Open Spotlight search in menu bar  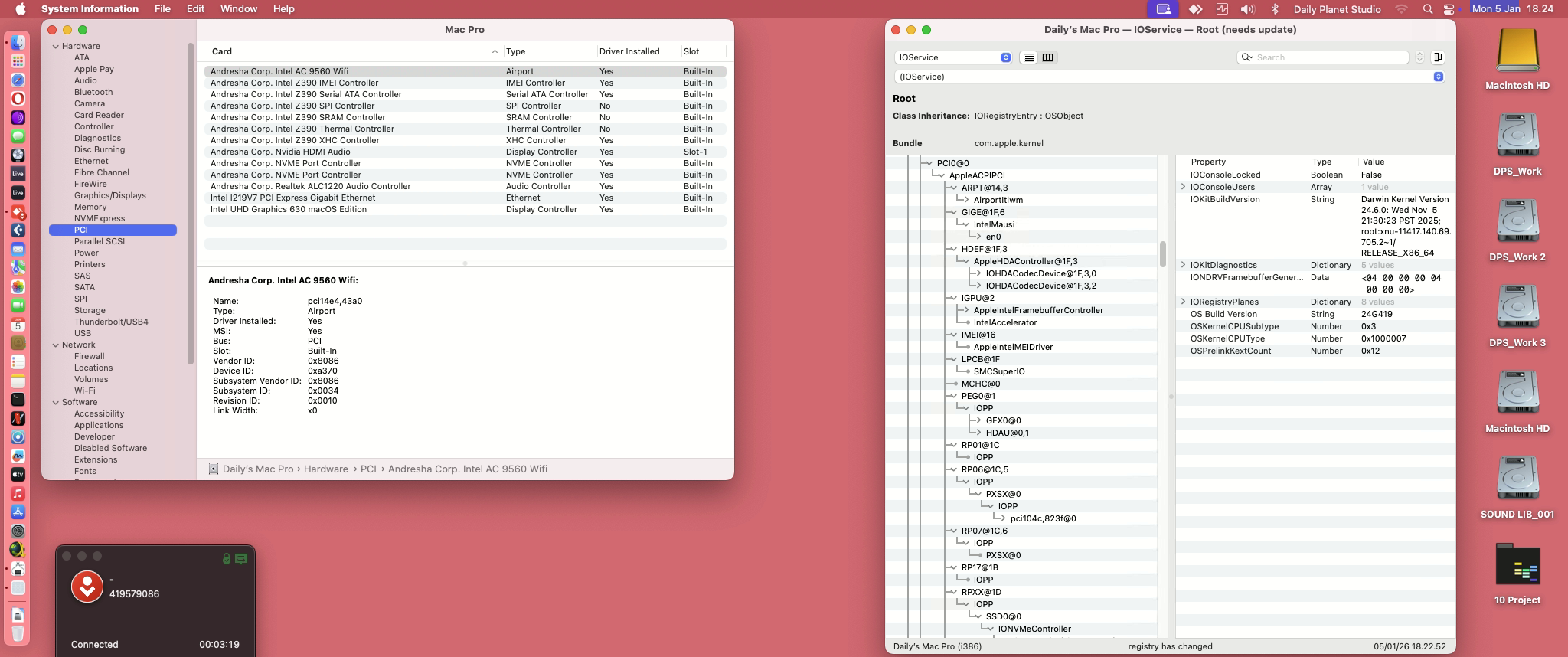(1427, 9)
